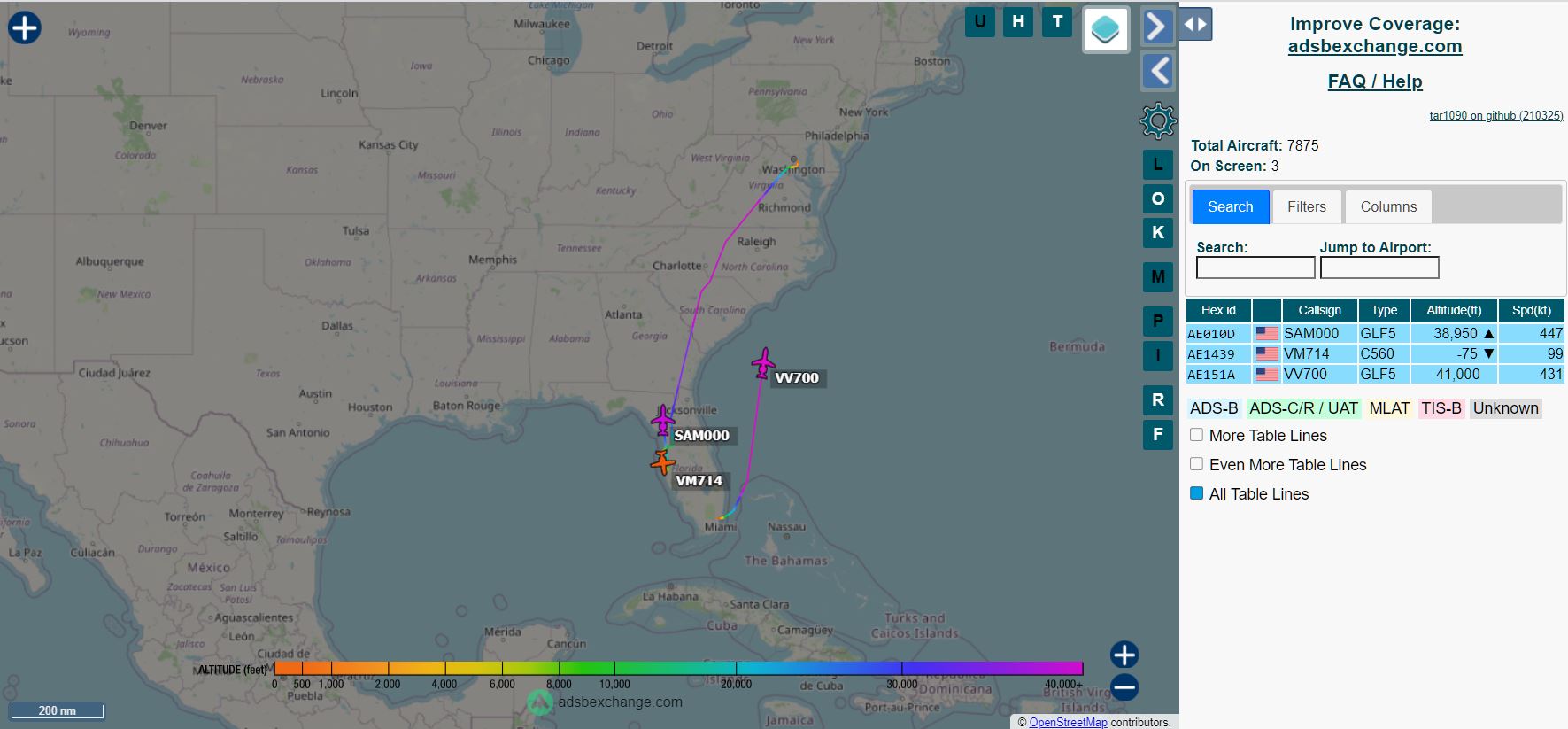Toggle sidebar with double-arrow button
Screen dimensions: 1568x729
click(1195, 24)
